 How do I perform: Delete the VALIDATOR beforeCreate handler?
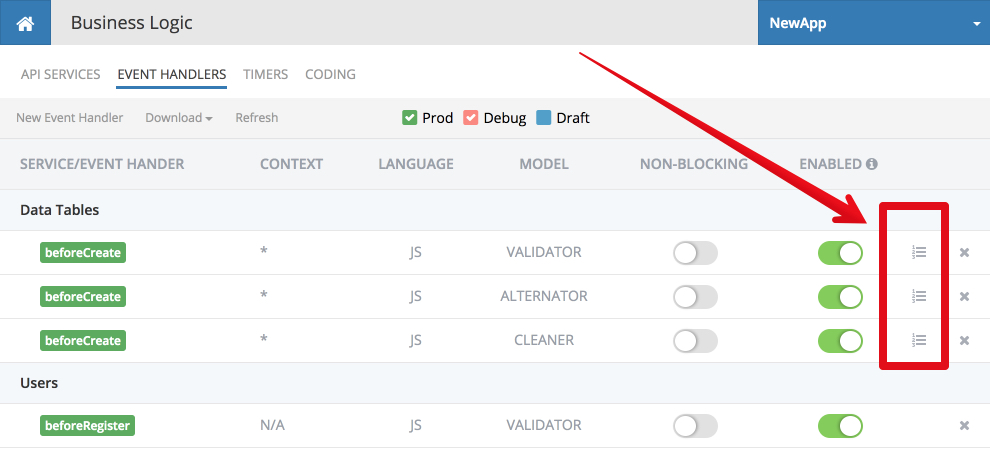(964, 253)
